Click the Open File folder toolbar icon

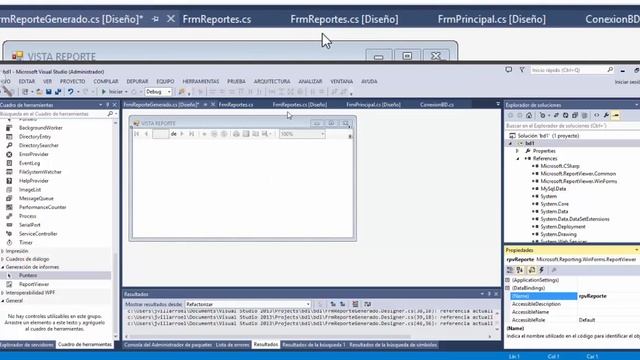pyautogui.click(x=39, y=92)
